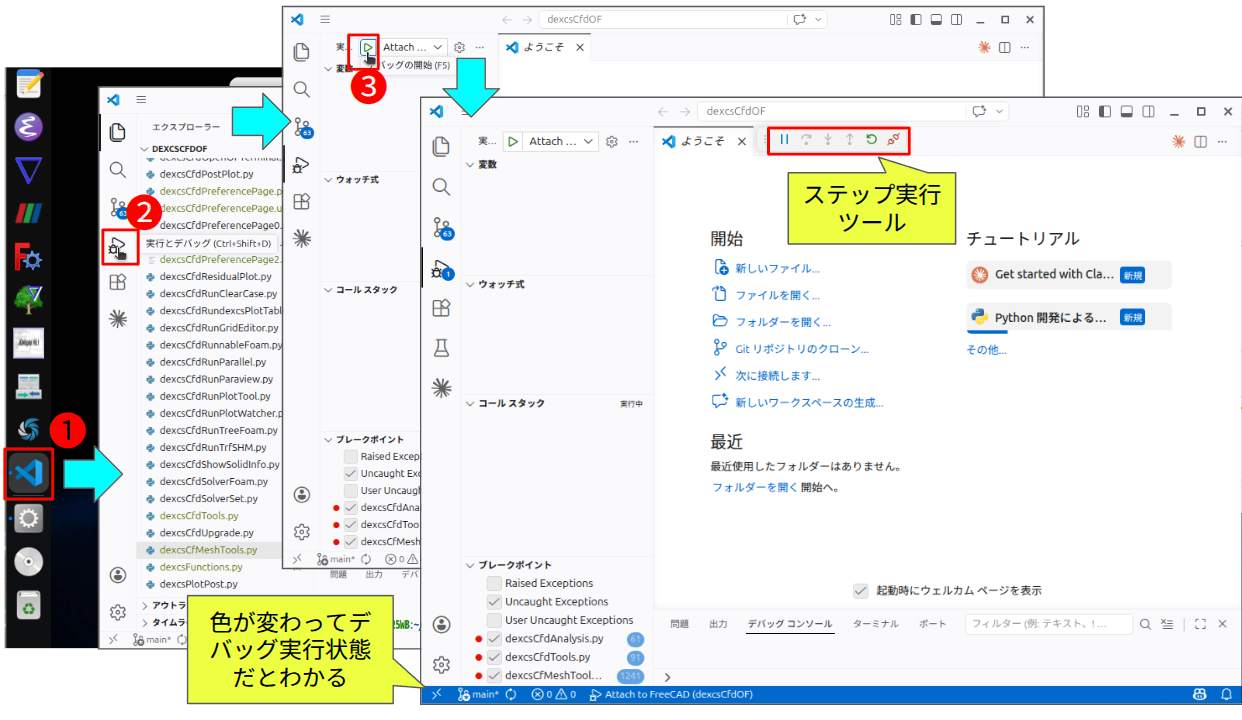The width and height of the screenshot is (1242, 720).
Task: Click the Git リポジトリのクローン... link
Action: coord(802,349)
